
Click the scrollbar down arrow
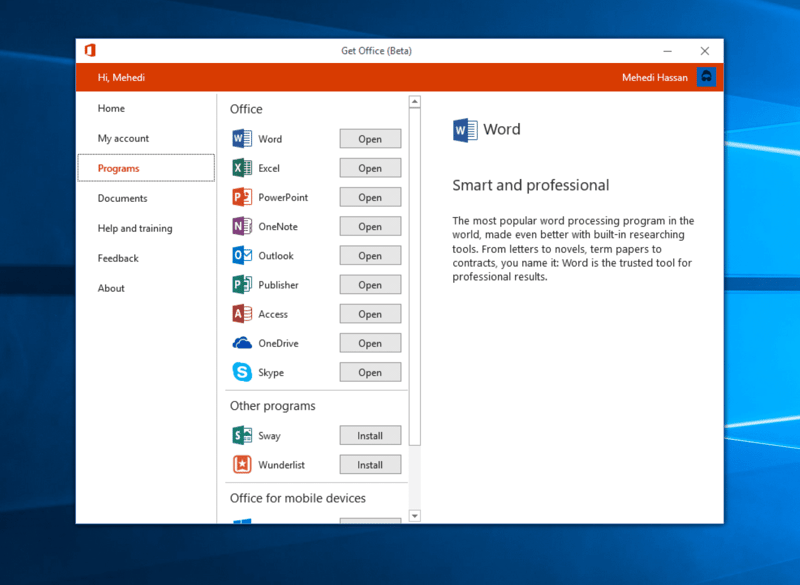414,516
